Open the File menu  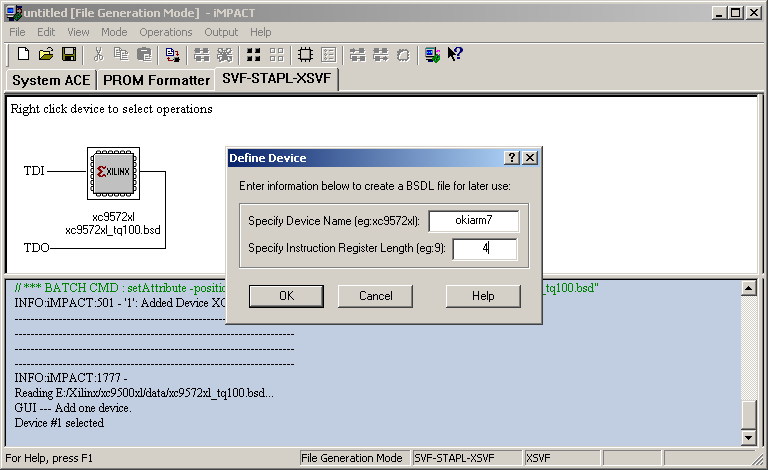tap(17, 32)
